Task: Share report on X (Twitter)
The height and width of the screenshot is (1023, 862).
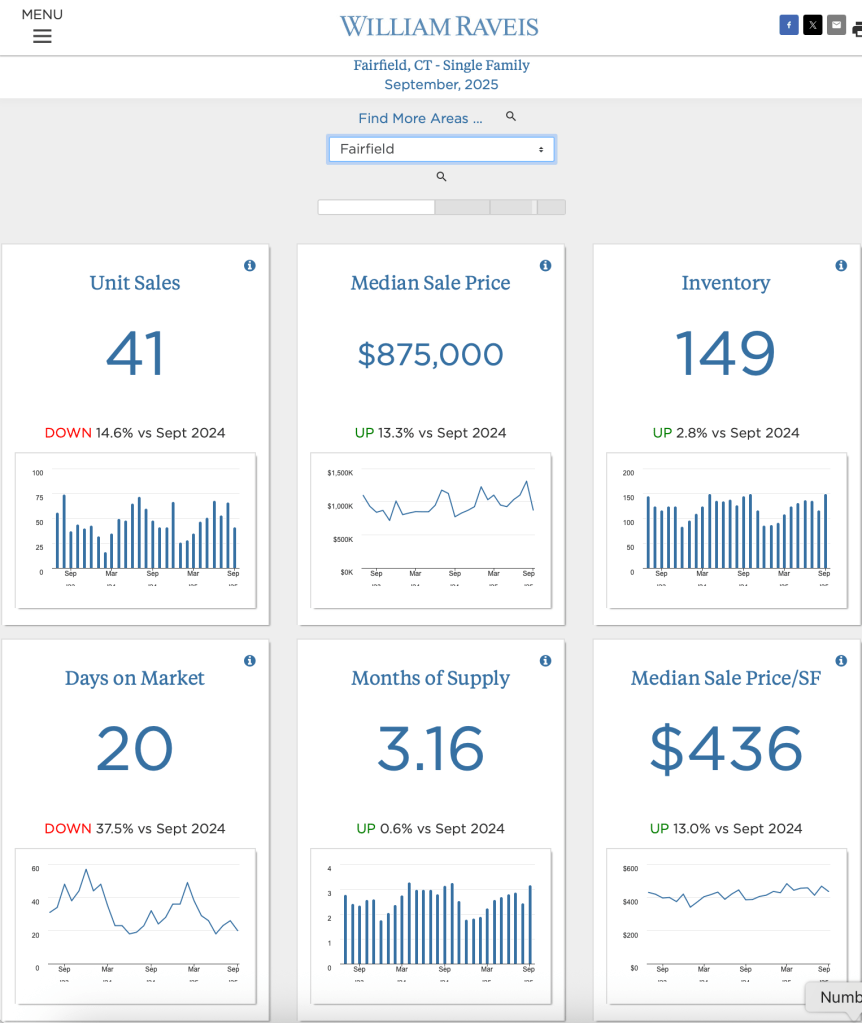Action: pyautogui.click(x=813, y=26)
